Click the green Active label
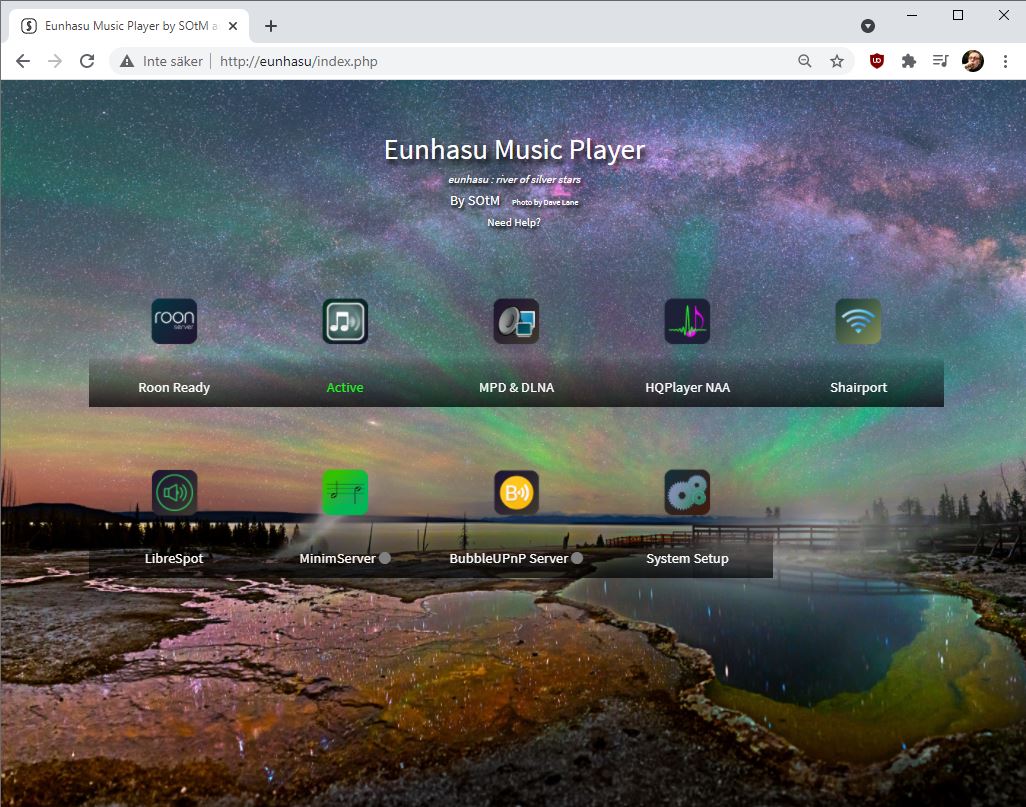The height and width of the screenshot is (807, 1026). [345, 387]
